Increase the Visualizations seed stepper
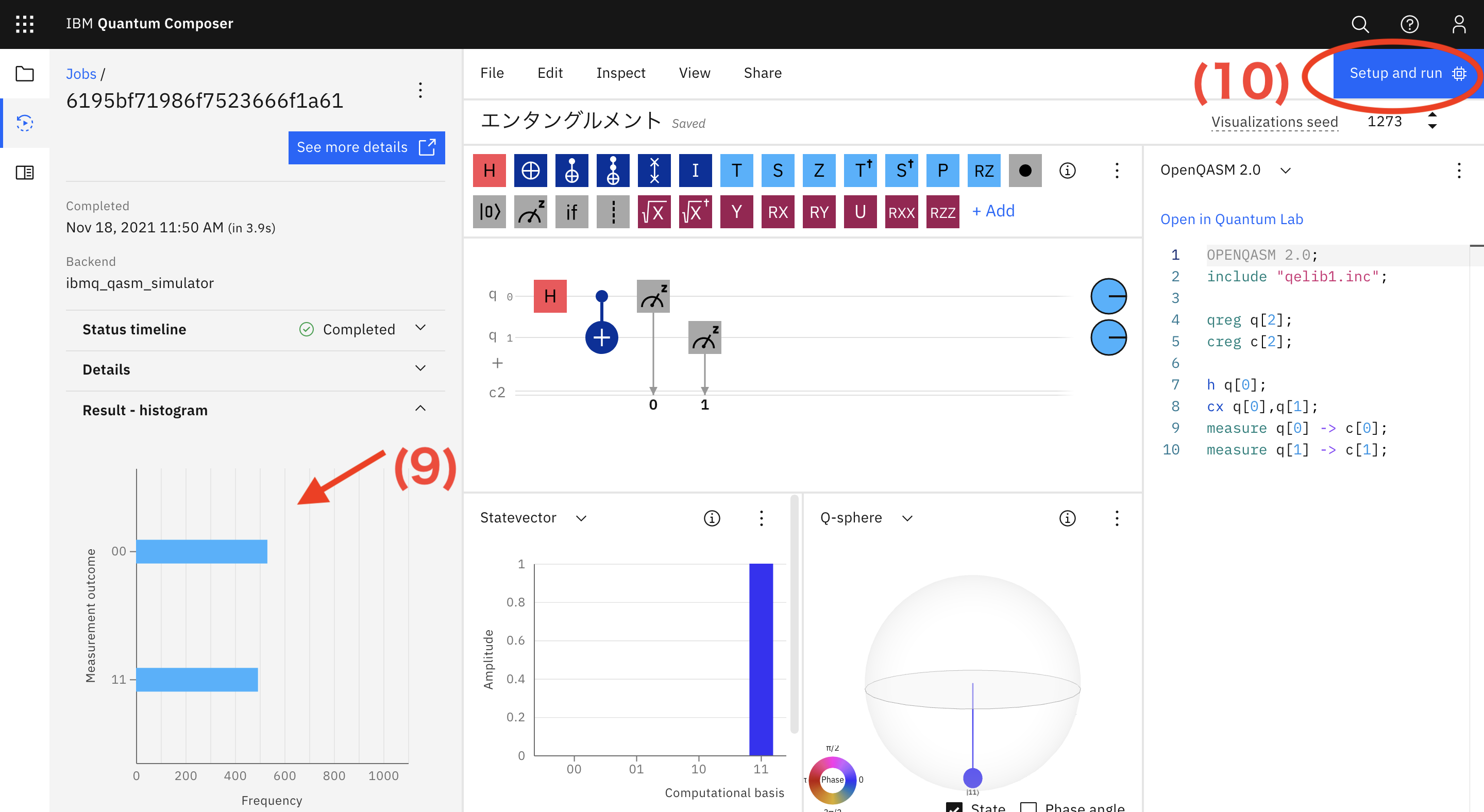The height and width of the screenshot is (812, 1484). pyautogui.click(x=1431, y=114)
